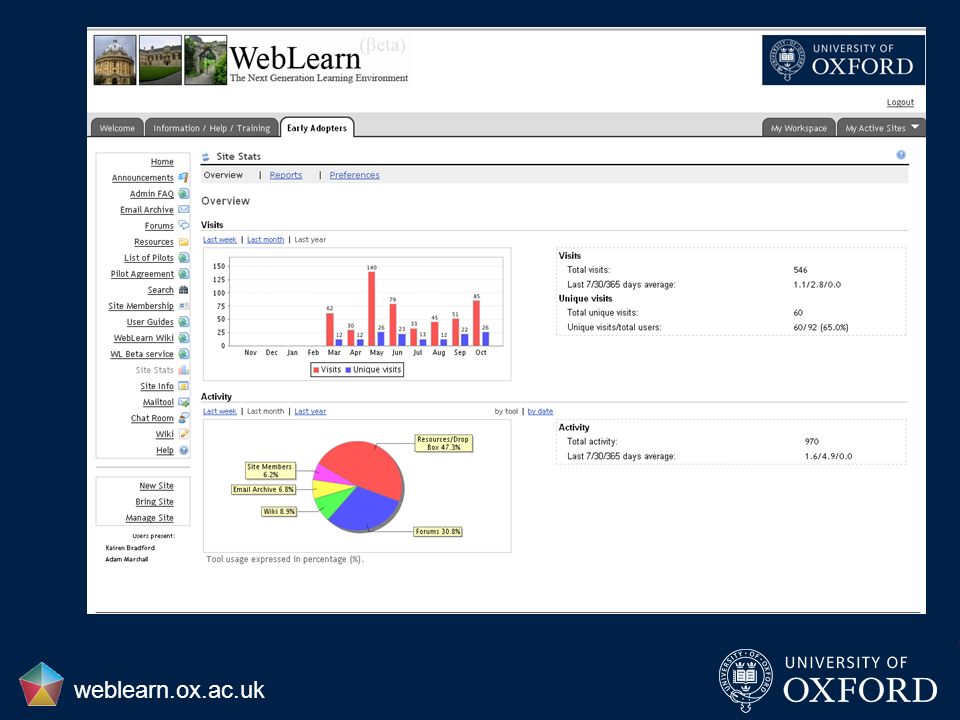Open the Reports section link
960x720 pixels.
click(x=286, y=175)
